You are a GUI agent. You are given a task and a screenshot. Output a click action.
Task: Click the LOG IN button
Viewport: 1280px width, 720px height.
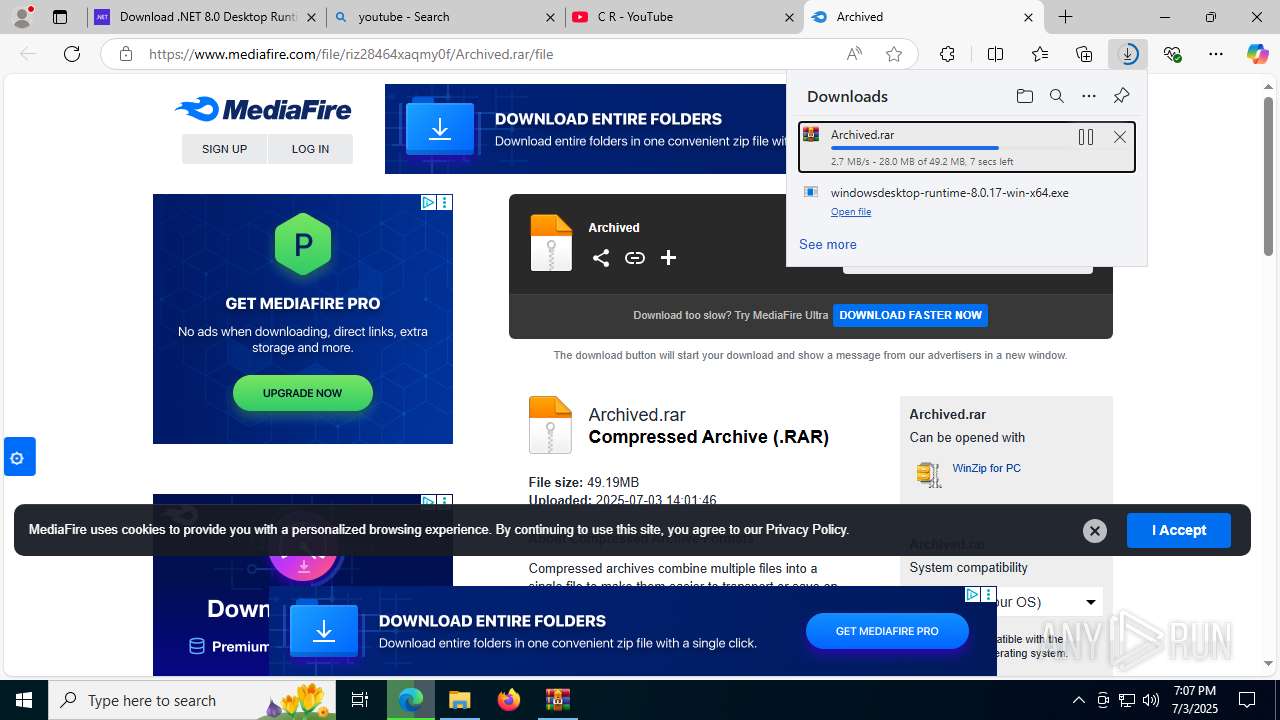coord(310,149)
